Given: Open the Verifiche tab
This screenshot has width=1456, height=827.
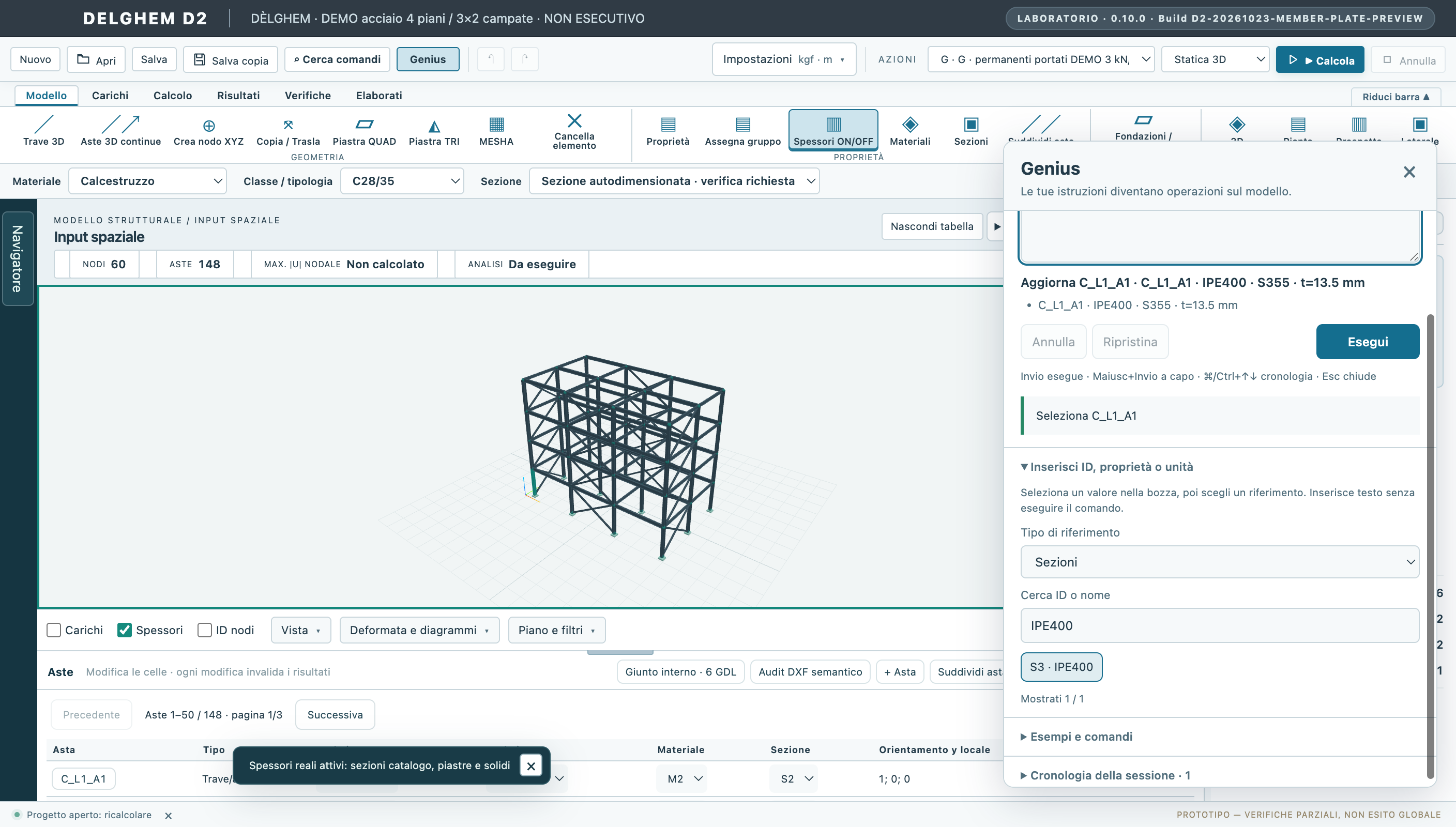Looking at the screenshot, I should point(307,96).
